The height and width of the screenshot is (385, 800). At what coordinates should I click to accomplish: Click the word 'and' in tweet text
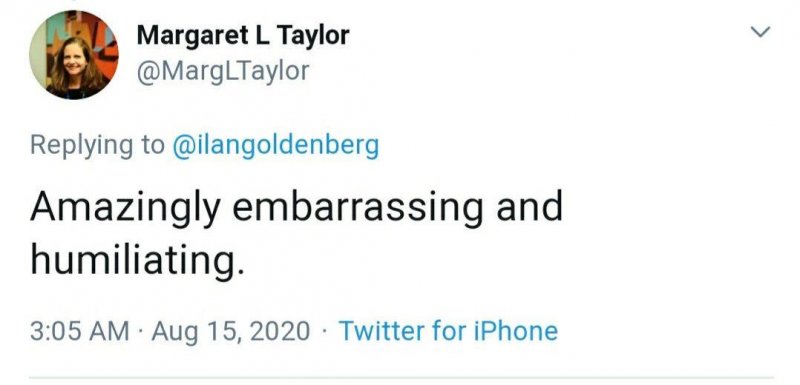[529, 206]
